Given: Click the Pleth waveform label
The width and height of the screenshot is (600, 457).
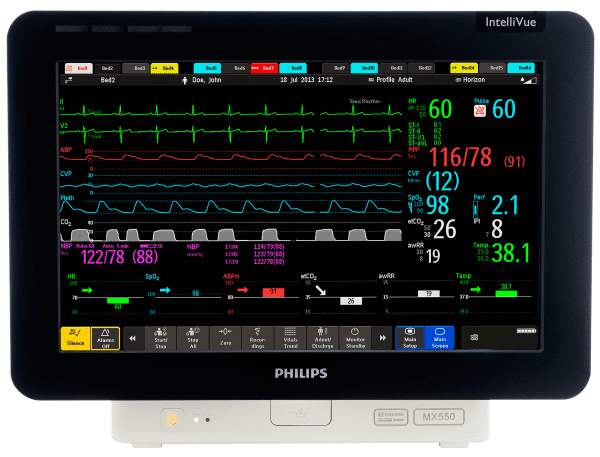Looking at the screenshot, I should click(67, 198).
